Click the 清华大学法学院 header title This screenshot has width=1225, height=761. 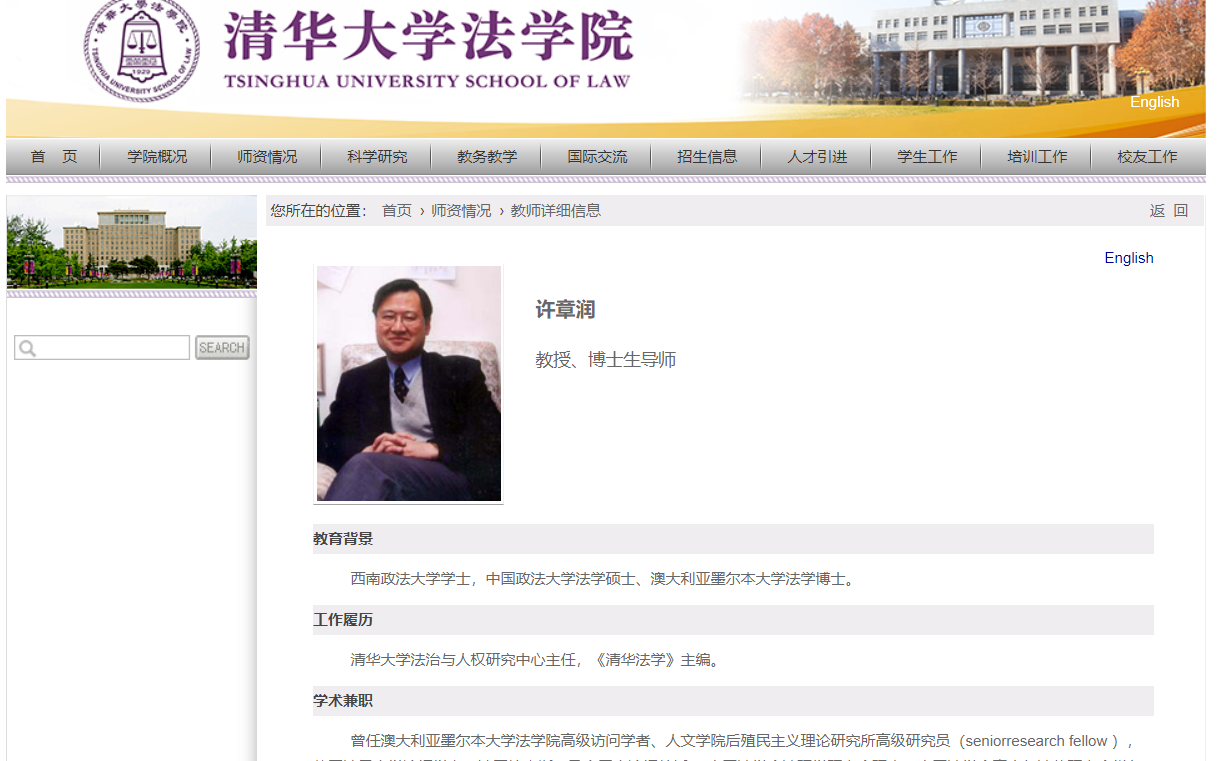coord(429,36)
